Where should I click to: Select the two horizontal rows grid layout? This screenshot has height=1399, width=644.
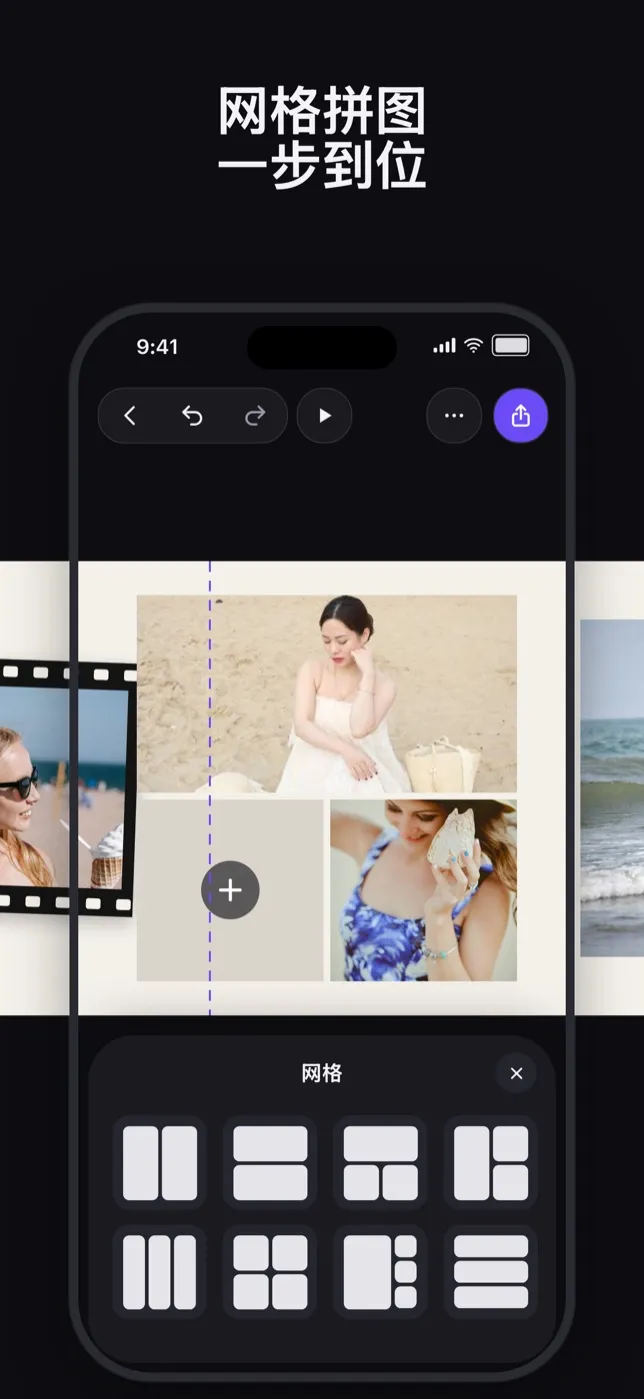click(x=270, y=1163)
